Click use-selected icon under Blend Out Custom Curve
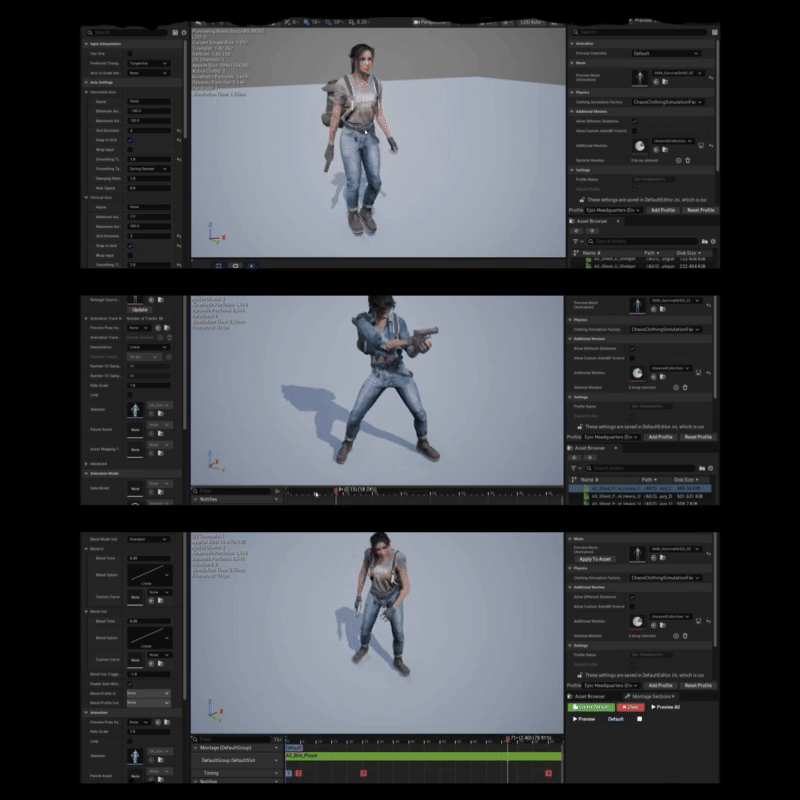Viewport: 800px width, 800px height. 151,663
